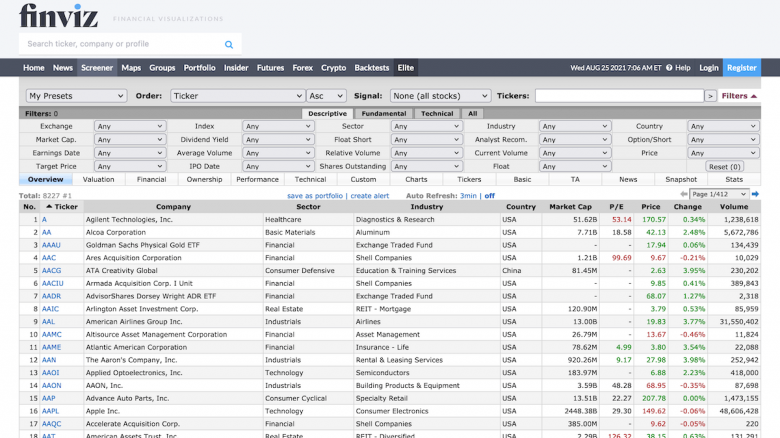Click the Tickers text input

click(619, 96)
